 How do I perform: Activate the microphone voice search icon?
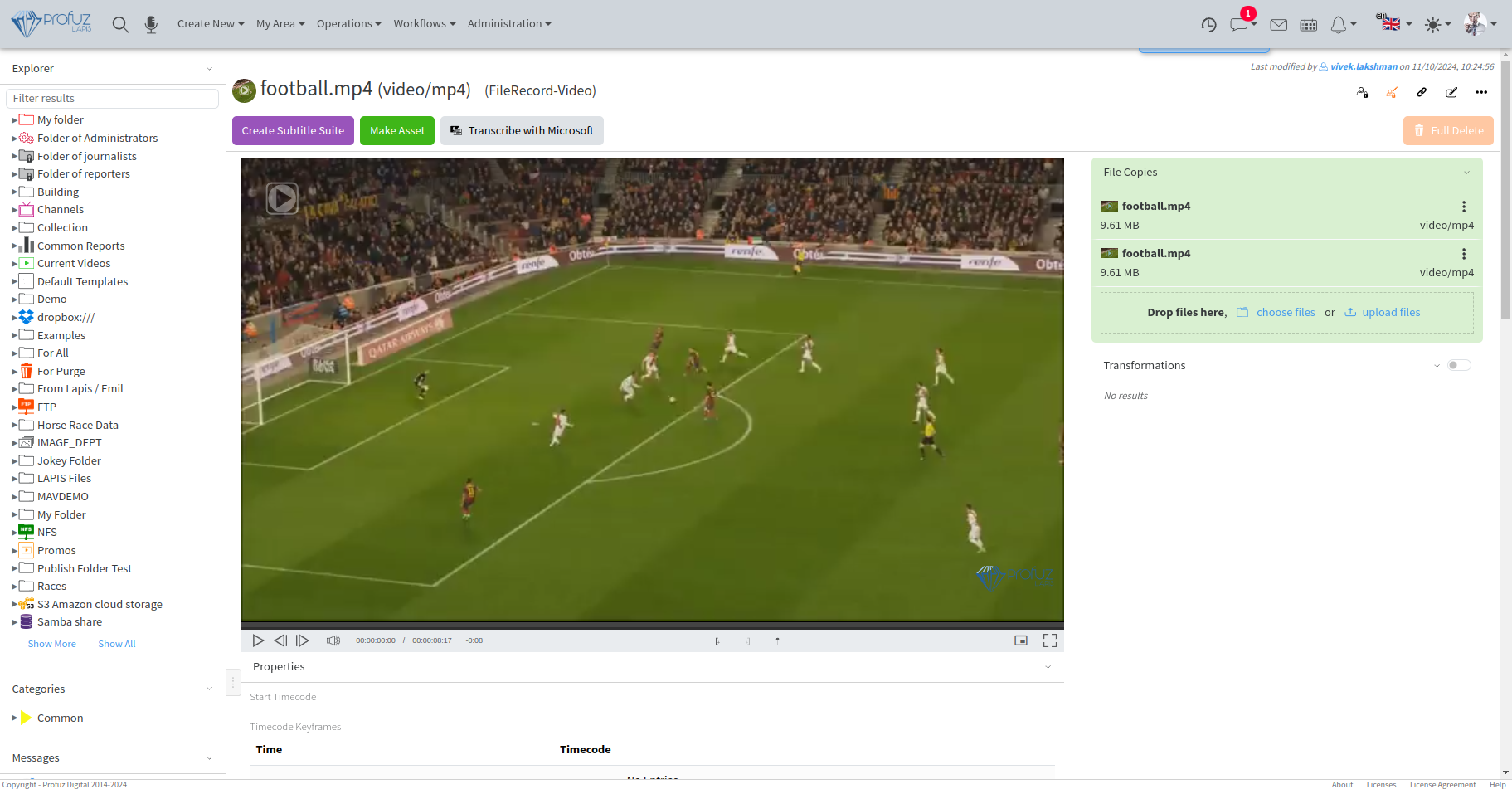(151, 24)
